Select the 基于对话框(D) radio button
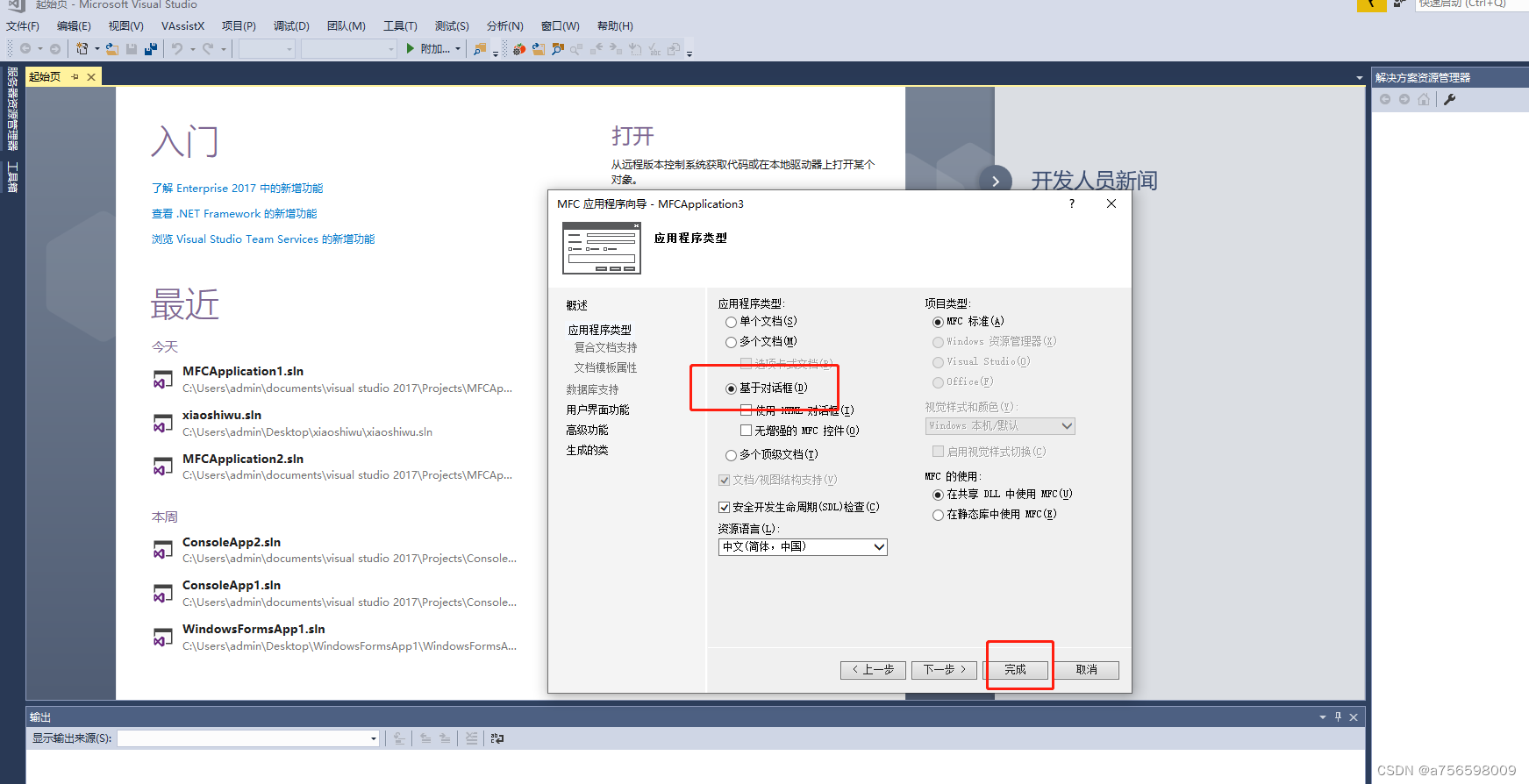1529x784 pixels. [x=731, y=388]
